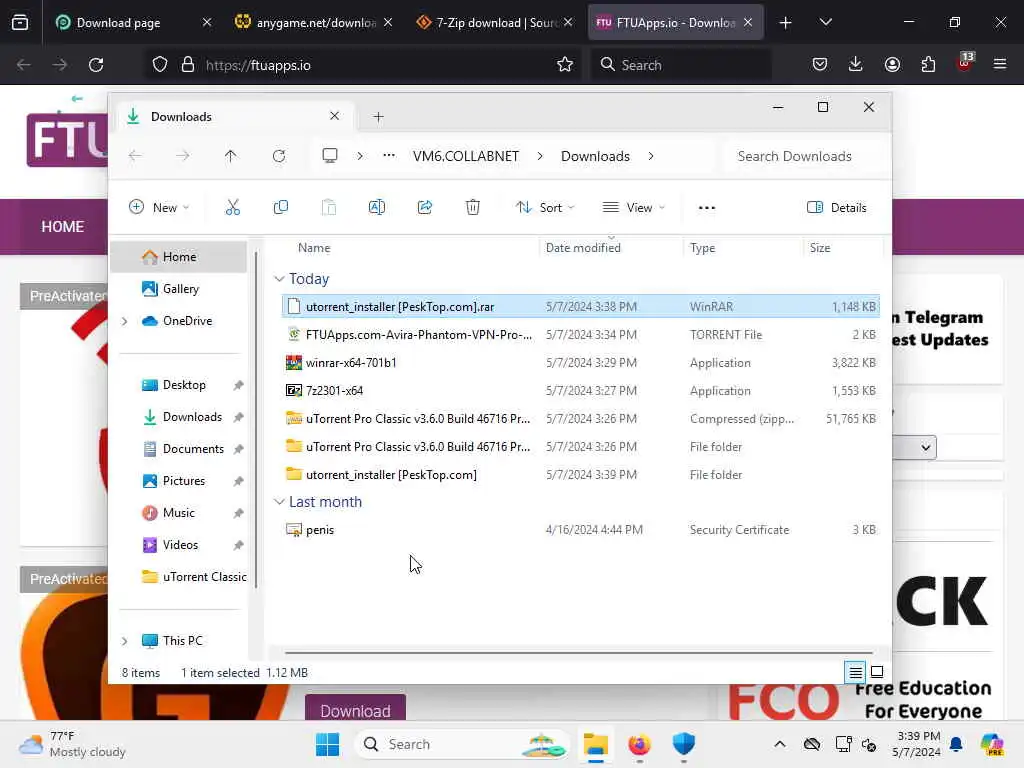Expand chevron after Downloads in address bar

651,156
